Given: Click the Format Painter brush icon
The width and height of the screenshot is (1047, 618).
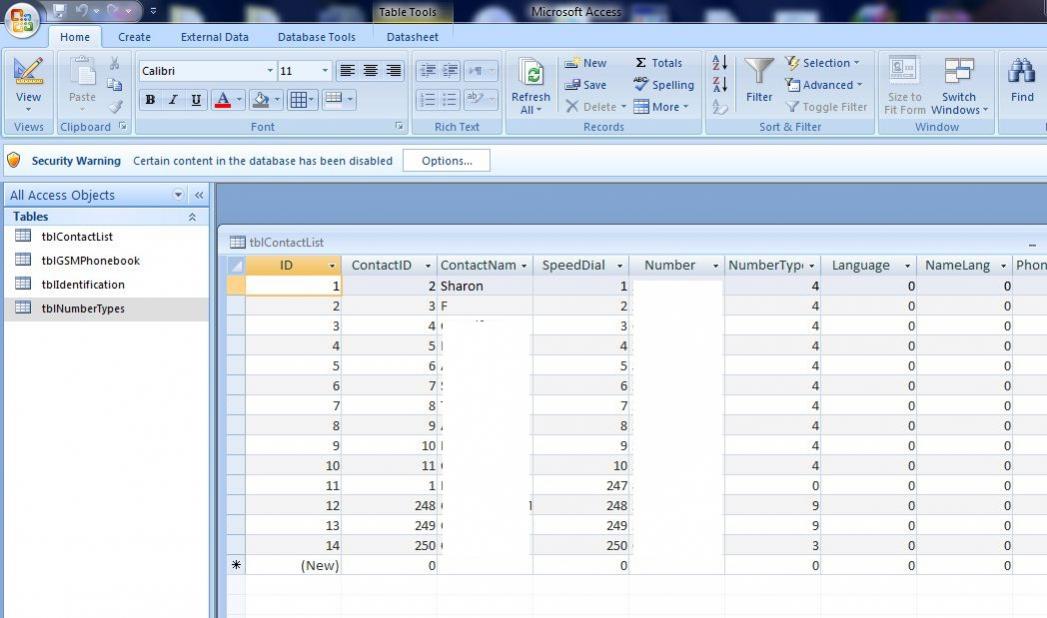Looking at the screenshot, I should click(116, 106).
